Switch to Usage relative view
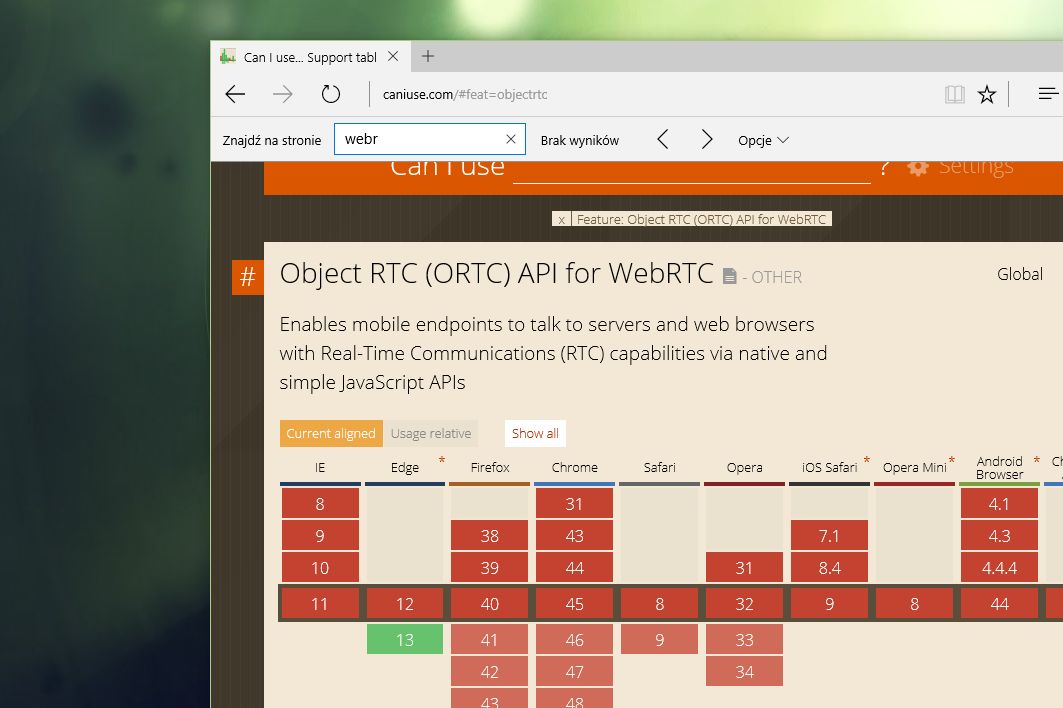 click(430, 433)
